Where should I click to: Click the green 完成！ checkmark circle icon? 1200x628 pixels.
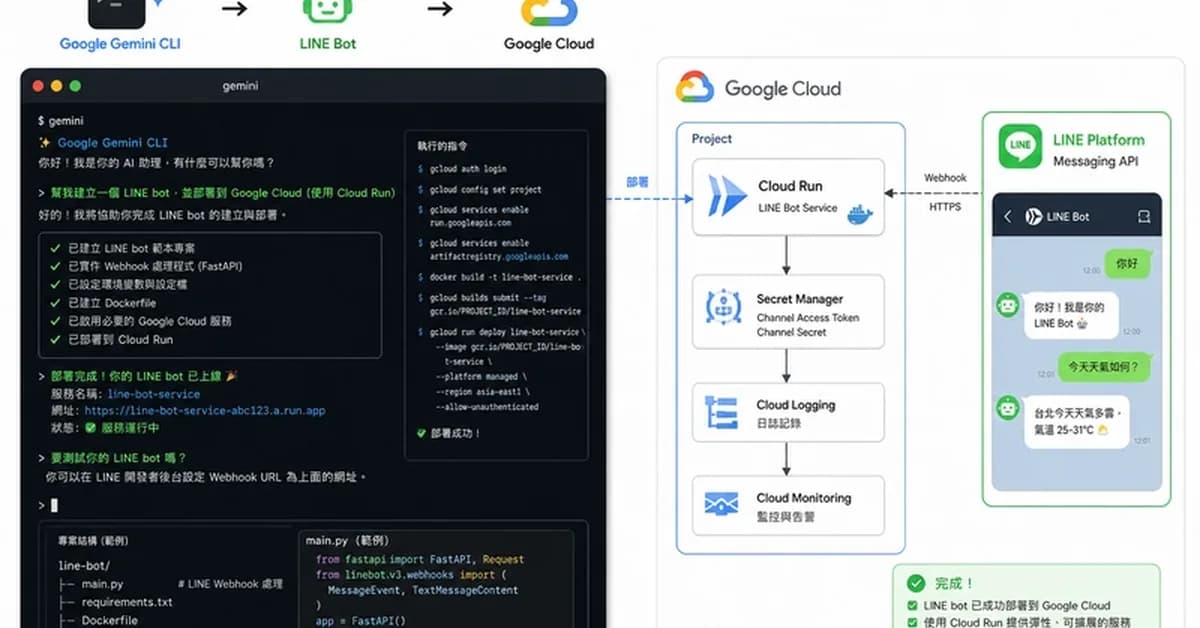915,582
